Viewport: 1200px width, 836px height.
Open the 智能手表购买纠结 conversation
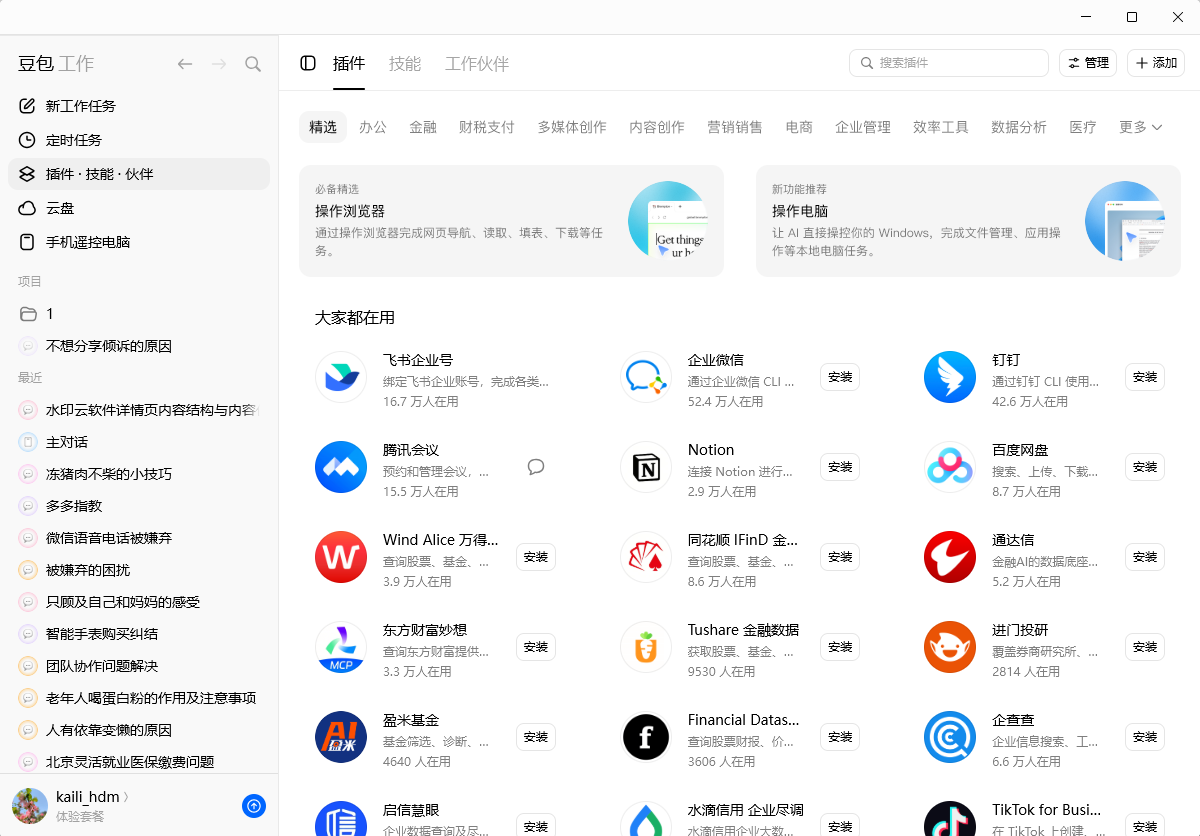pos(139,634)
